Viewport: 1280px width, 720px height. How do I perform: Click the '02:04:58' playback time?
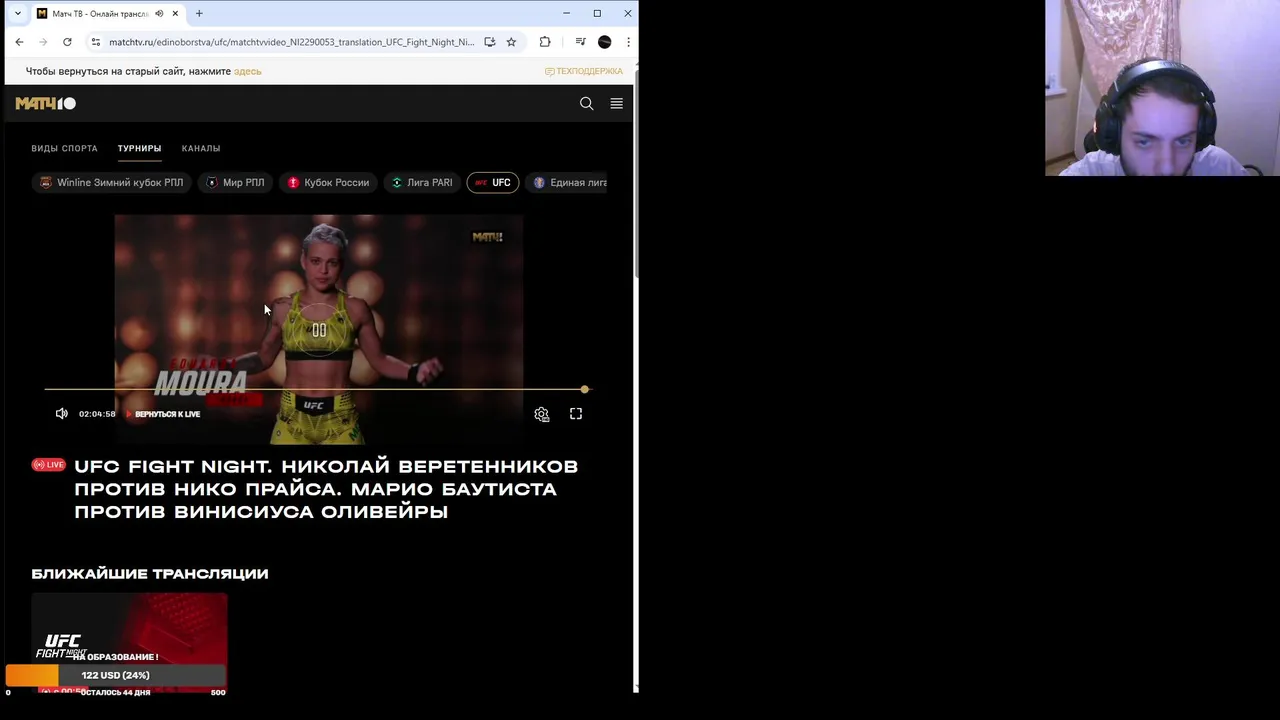tap(97, 414)
